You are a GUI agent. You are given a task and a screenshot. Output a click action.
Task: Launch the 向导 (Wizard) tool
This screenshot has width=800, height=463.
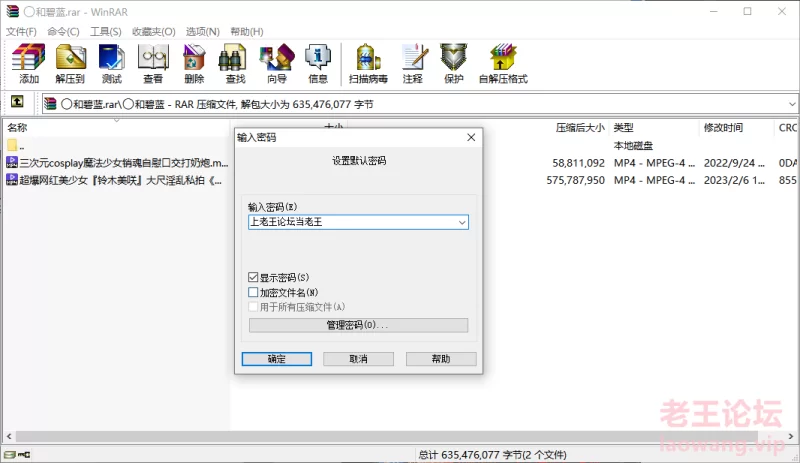click(277, 63)
